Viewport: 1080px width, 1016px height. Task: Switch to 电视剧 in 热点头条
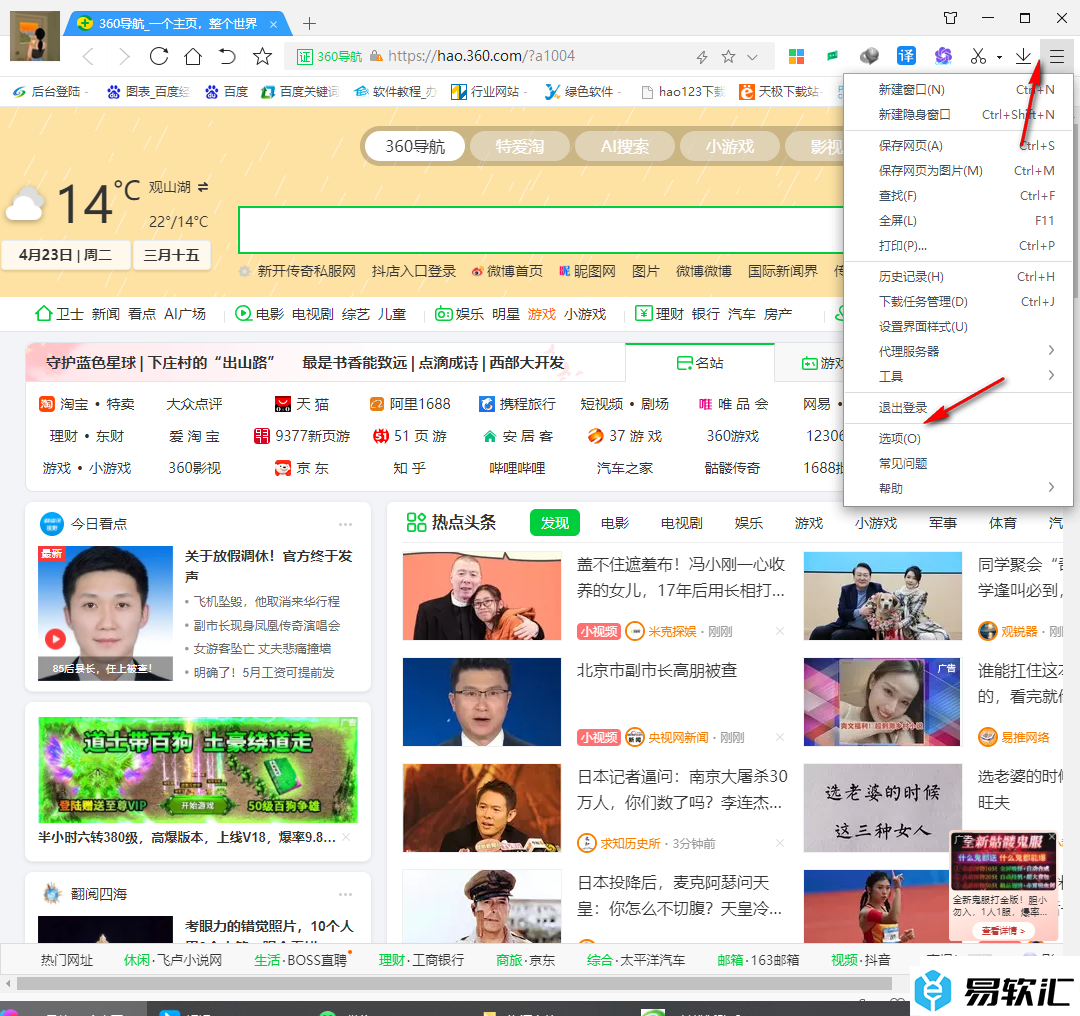point(681,523)
